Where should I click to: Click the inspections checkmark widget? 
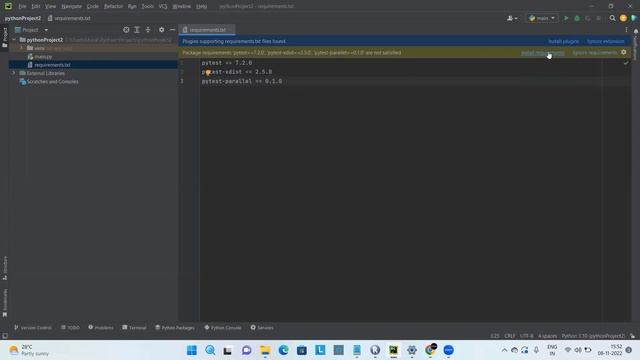click(626, 63)
